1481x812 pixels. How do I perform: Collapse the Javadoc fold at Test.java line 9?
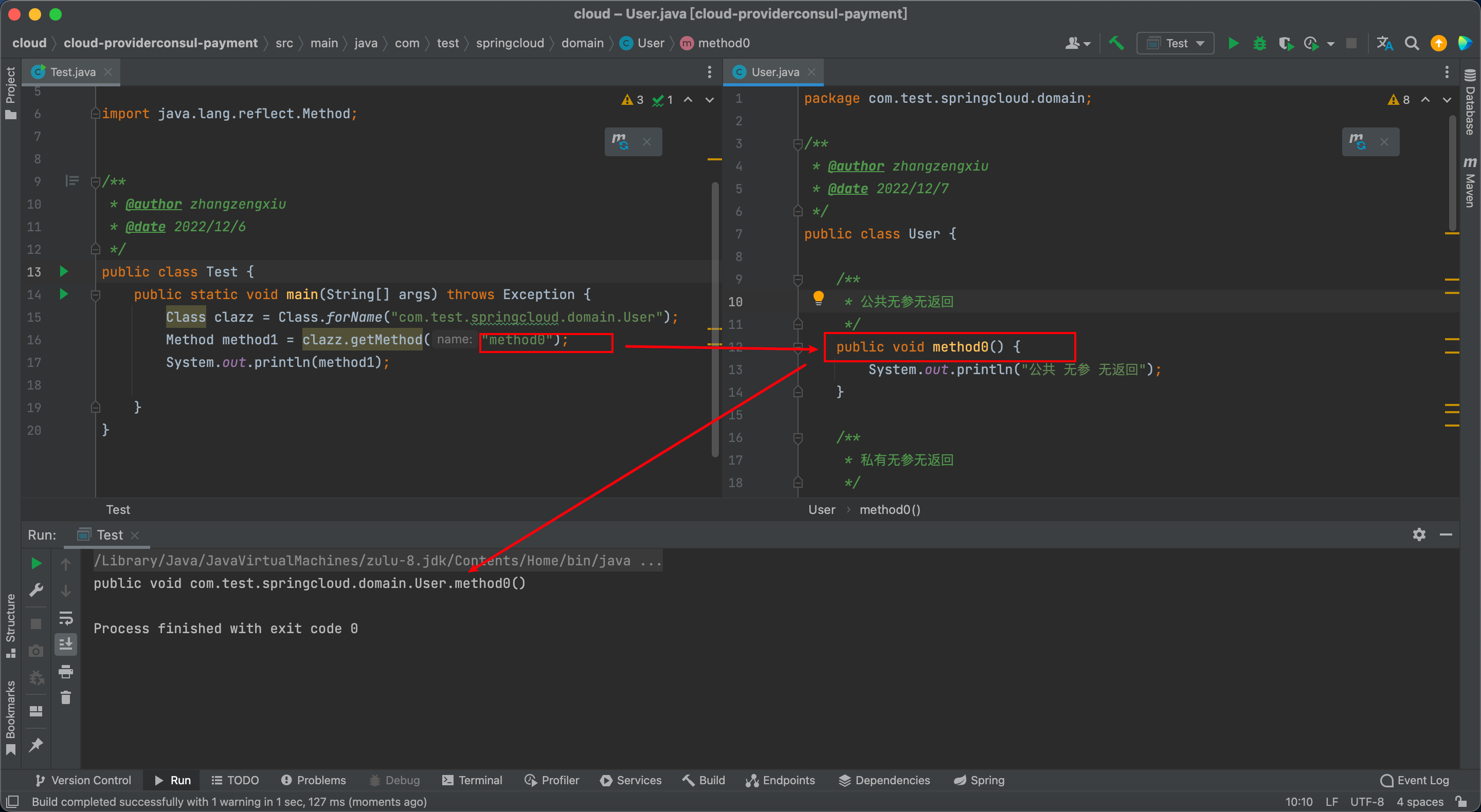96,182
